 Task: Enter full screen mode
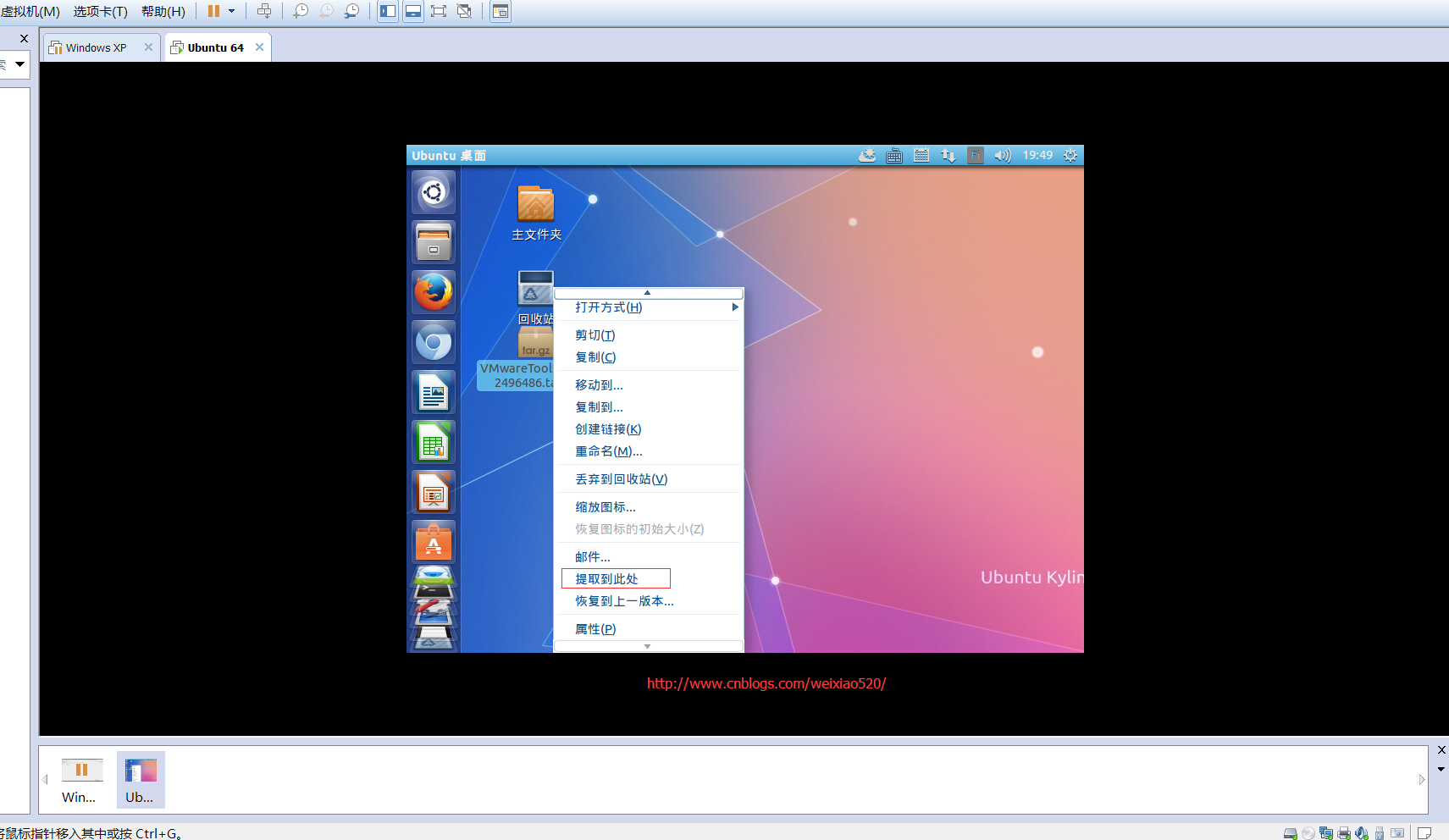[439, 11]
